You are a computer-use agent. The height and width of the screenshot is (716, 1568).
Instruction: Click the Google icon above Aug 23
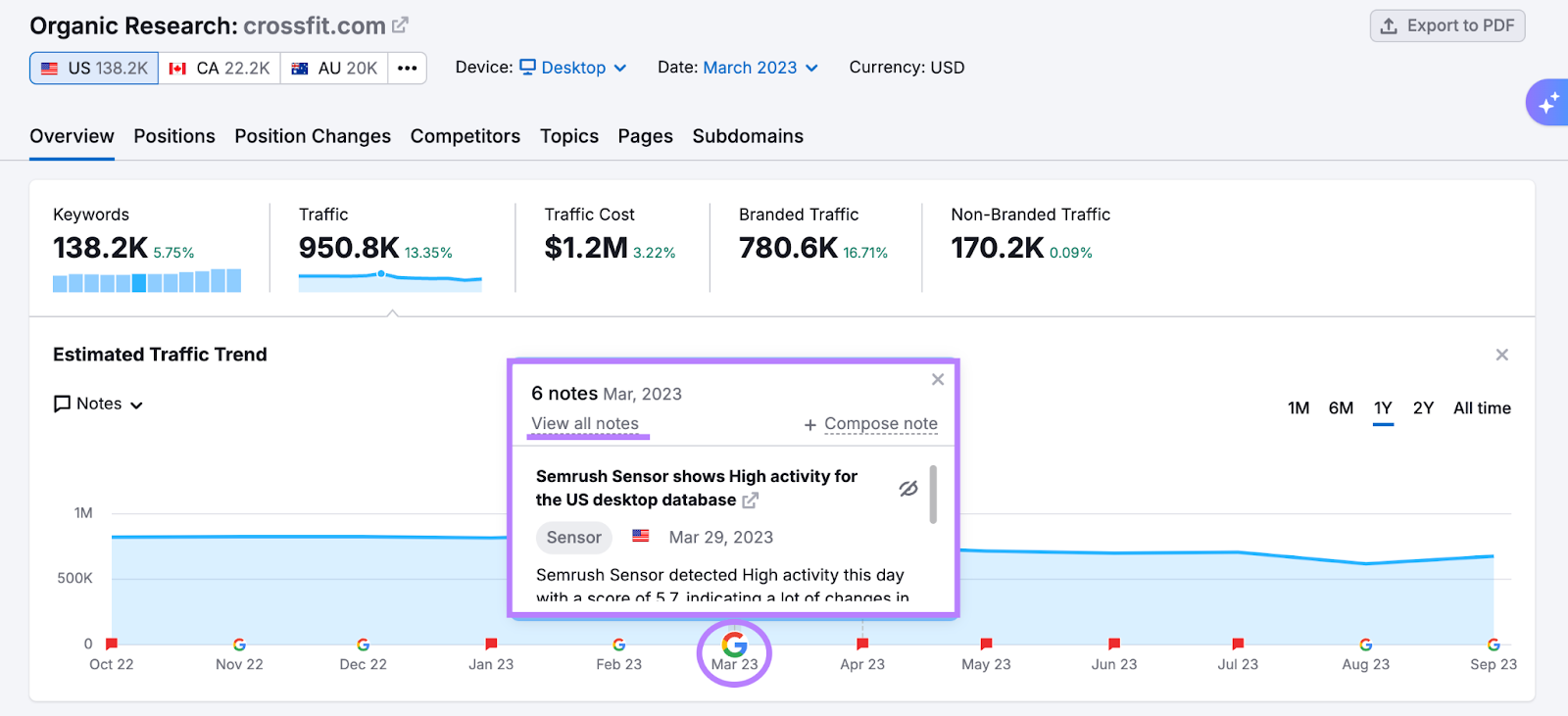pos(1365,644)
